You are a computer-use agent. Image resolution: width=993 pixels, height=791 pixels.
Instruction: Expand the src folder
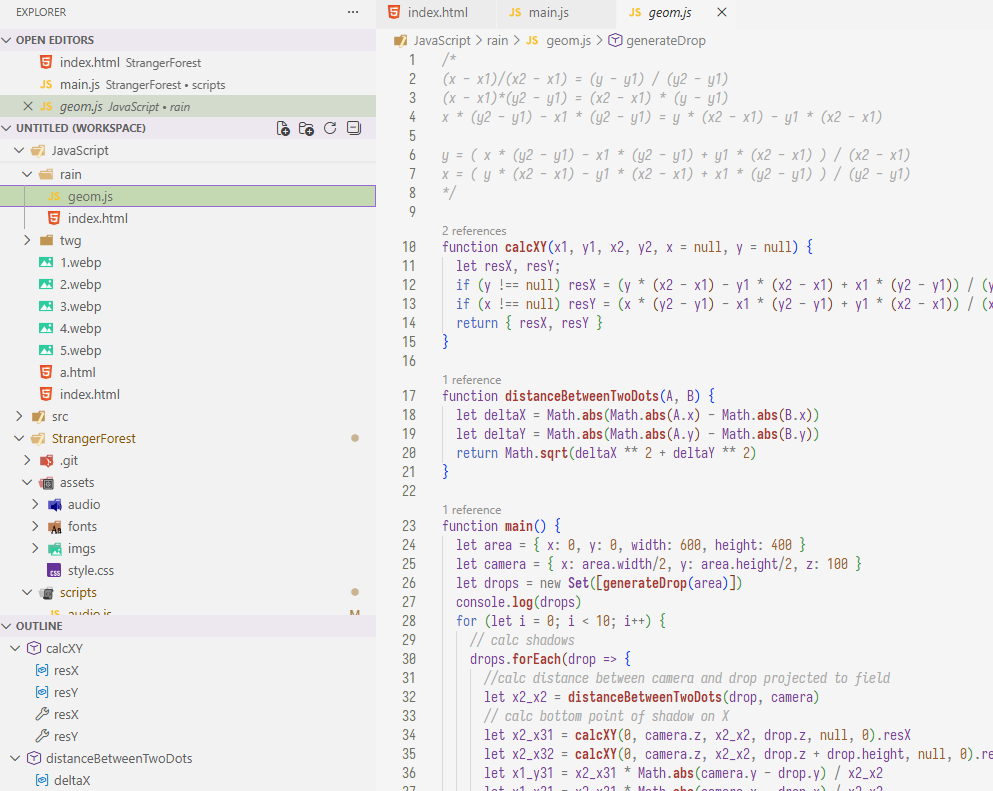pyautogui.click(x=19, y=416)
